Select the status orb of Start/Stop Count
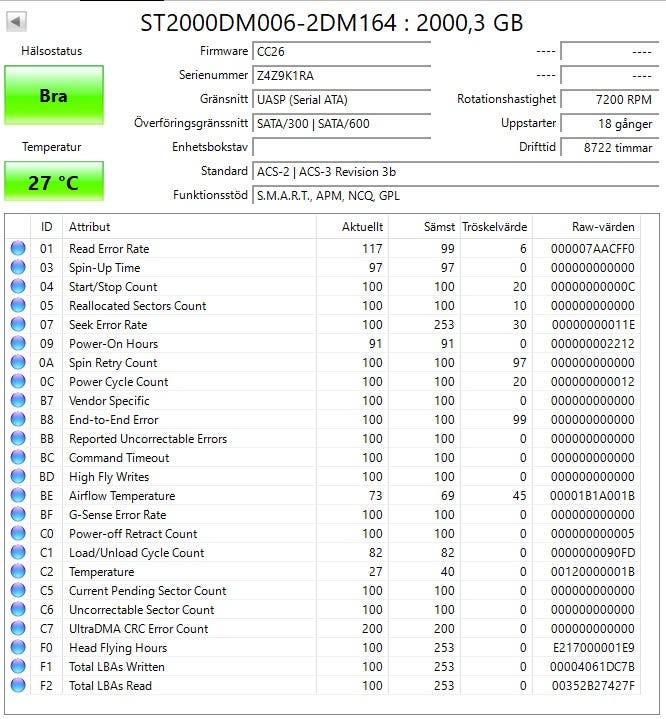This screenshot has width=666, height=719. 18,286
